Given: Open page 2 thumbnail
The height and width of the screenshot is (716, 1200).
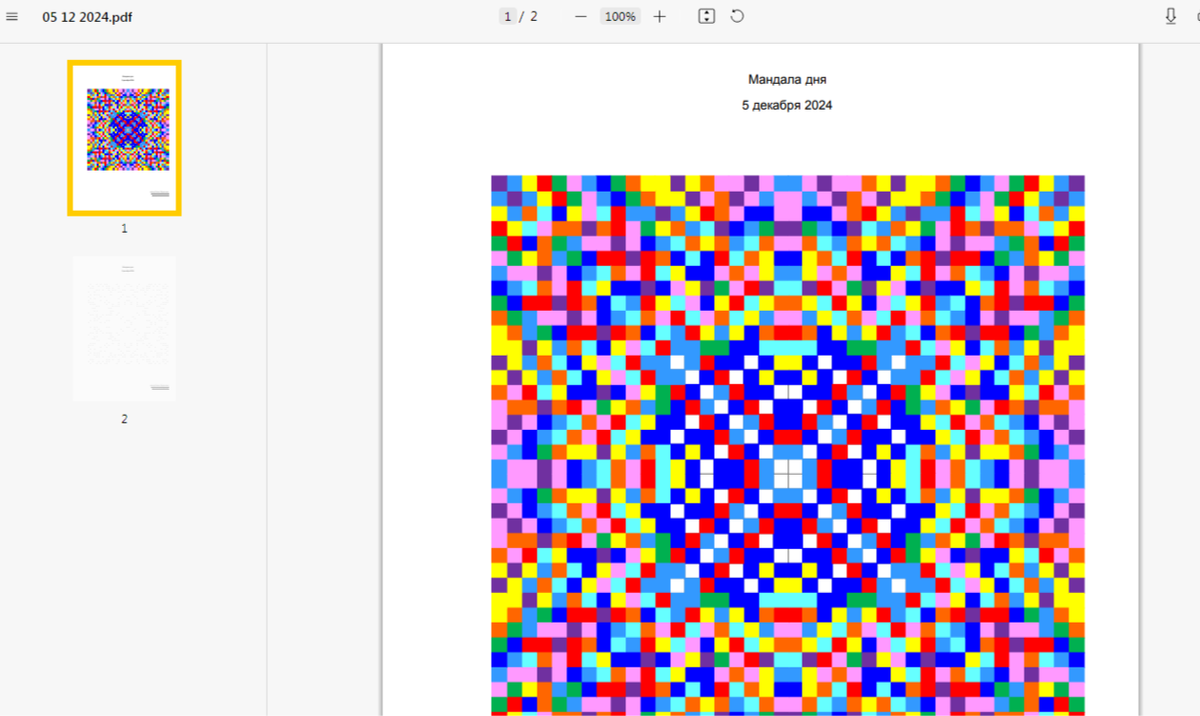Looking at the screenshot, I should pyautogui.click(x=124, y=328).
